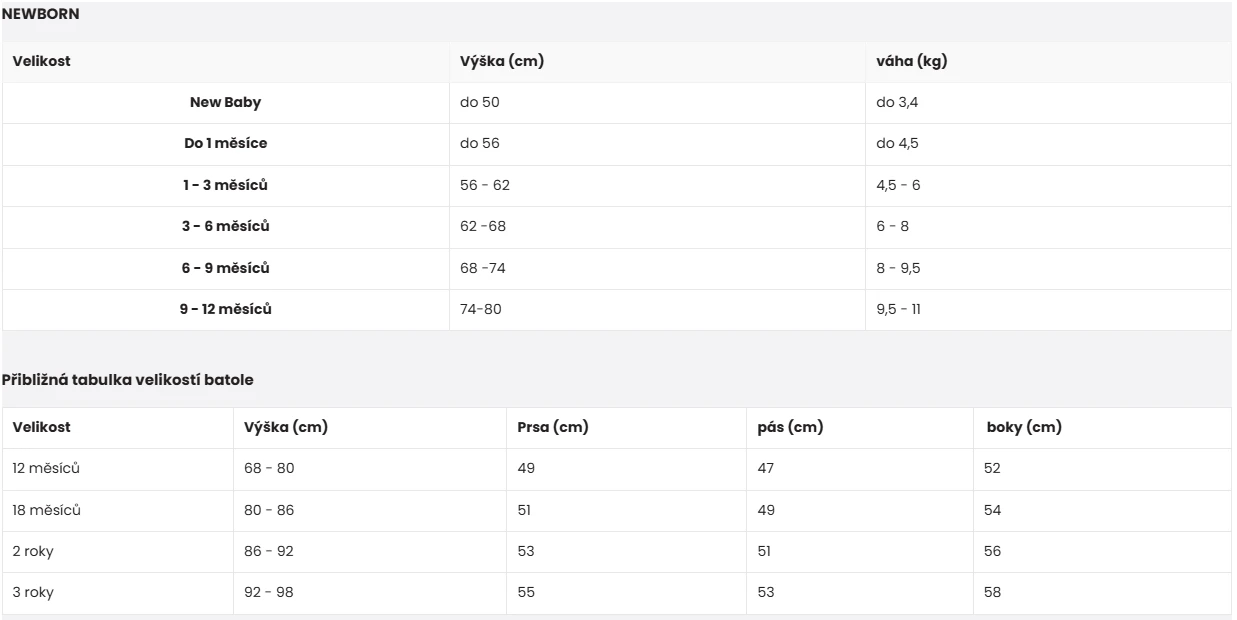This screenshot has width=1237, height=620.
Task: Select the "pás (cm)" column header
Action: click(x=790, y=427)
